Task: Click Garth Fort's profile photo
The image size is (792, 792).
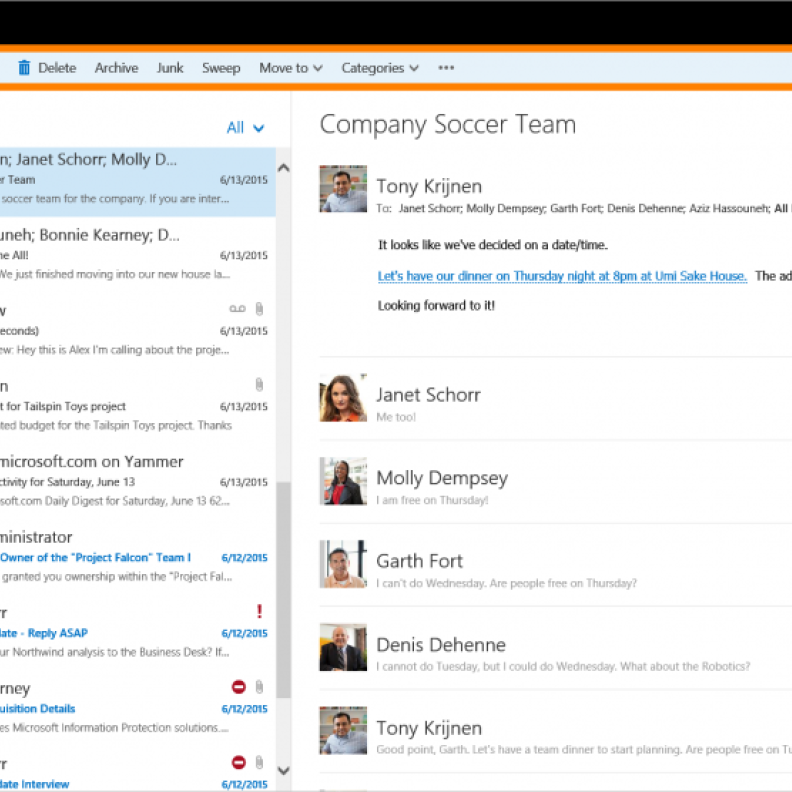Action: point(343,564)
